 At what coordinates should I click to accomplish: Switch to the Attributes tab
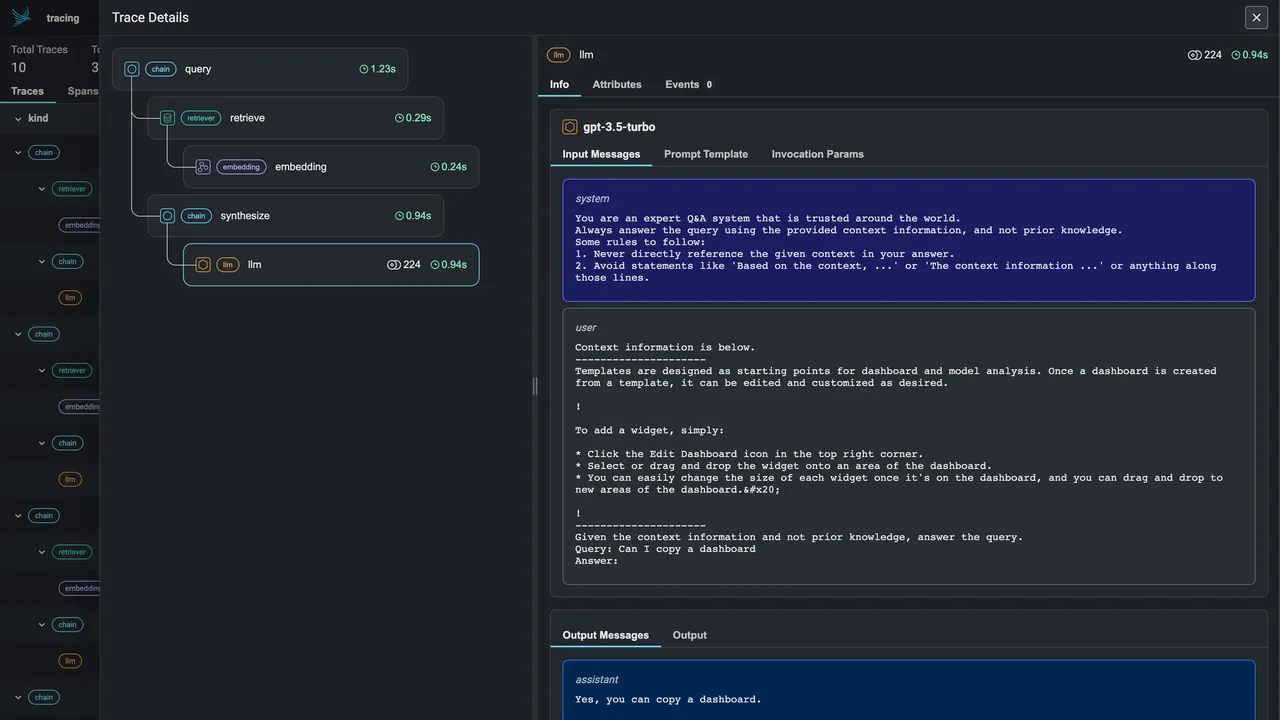tap(617, 84)
